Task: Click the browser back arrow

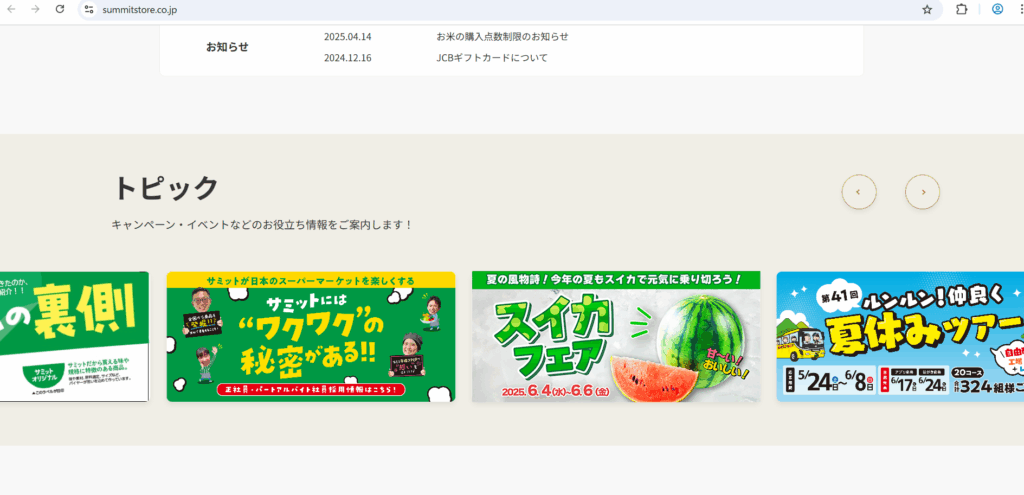Action: pyautogui.click(x=10, y=9)
